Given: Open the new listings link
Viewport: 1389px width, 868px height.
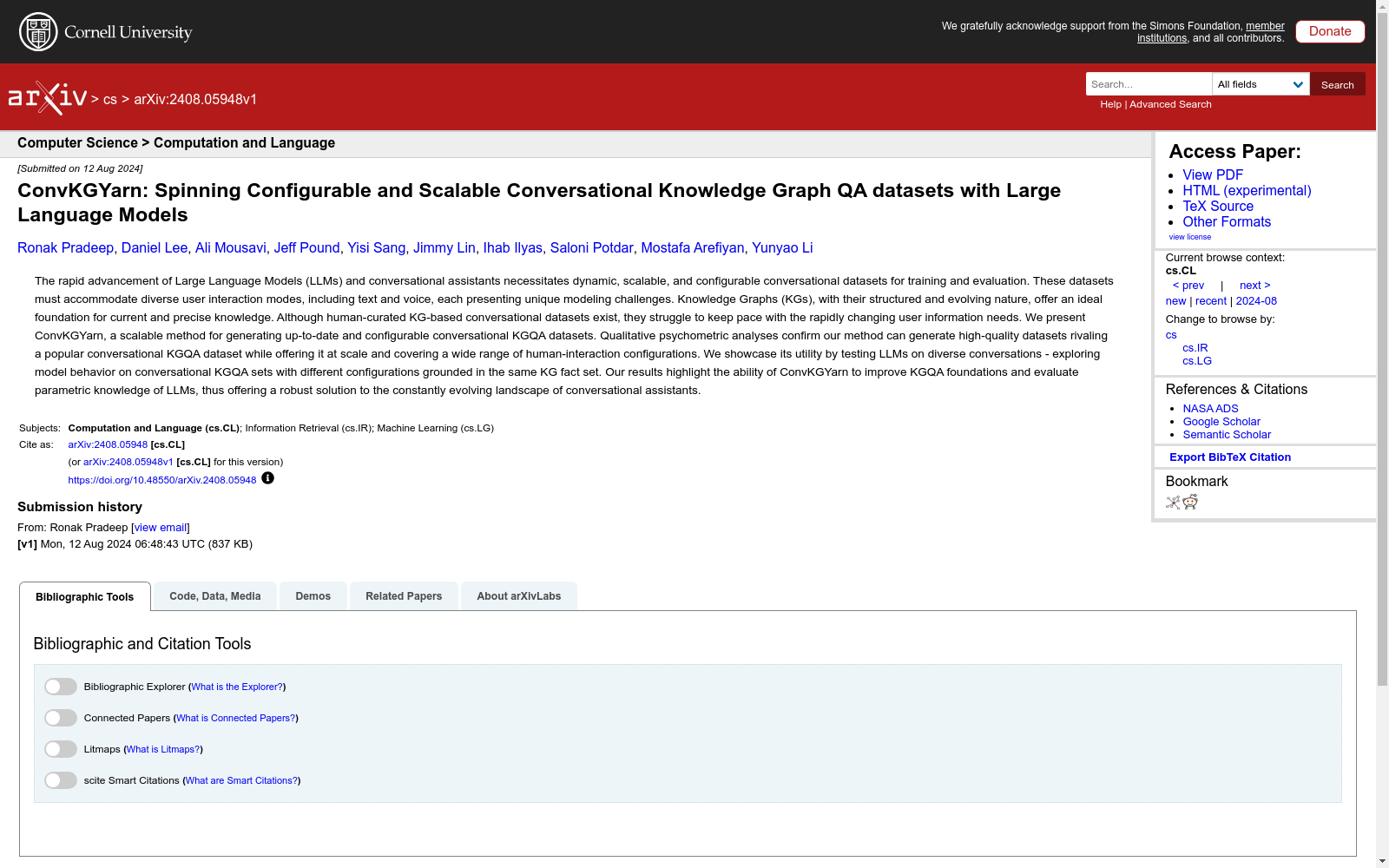Looking at the screenshot, I should (1175, 301).
